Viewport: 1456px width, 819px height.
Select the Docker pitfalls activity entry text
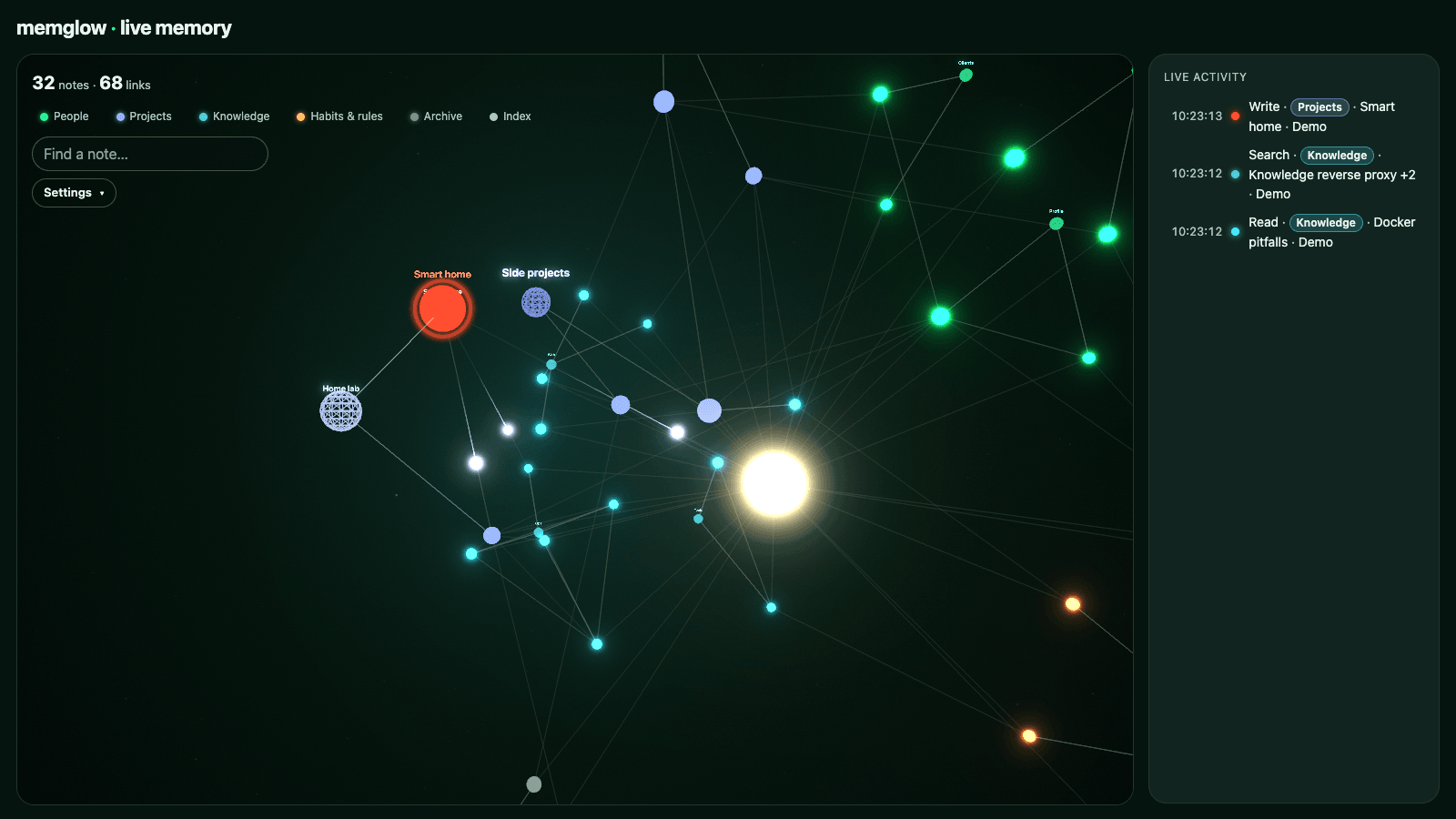click(x=1331, y=232)
